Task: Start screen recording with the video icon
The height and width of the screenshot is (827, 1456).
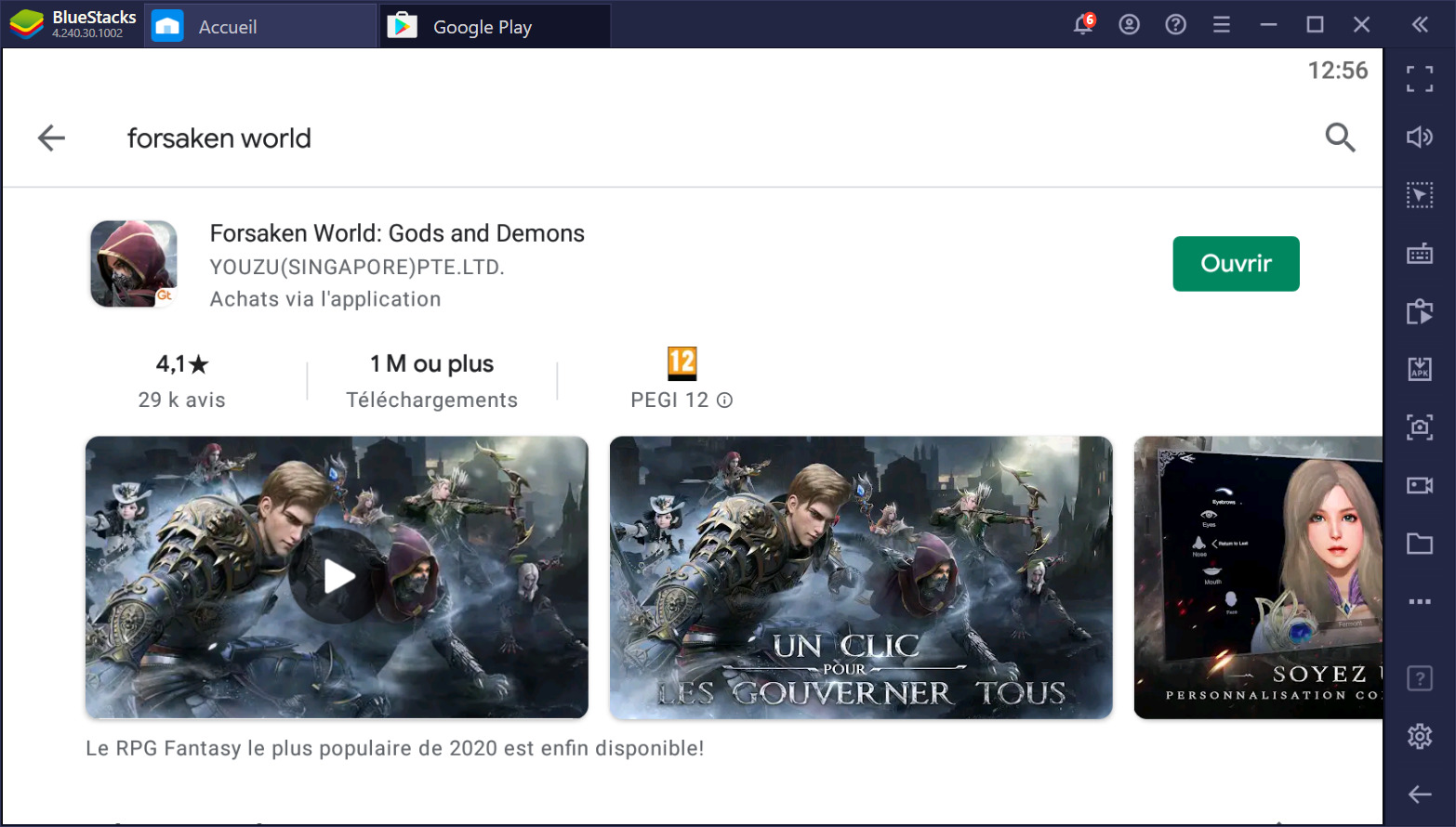Action: [1420, 485]
